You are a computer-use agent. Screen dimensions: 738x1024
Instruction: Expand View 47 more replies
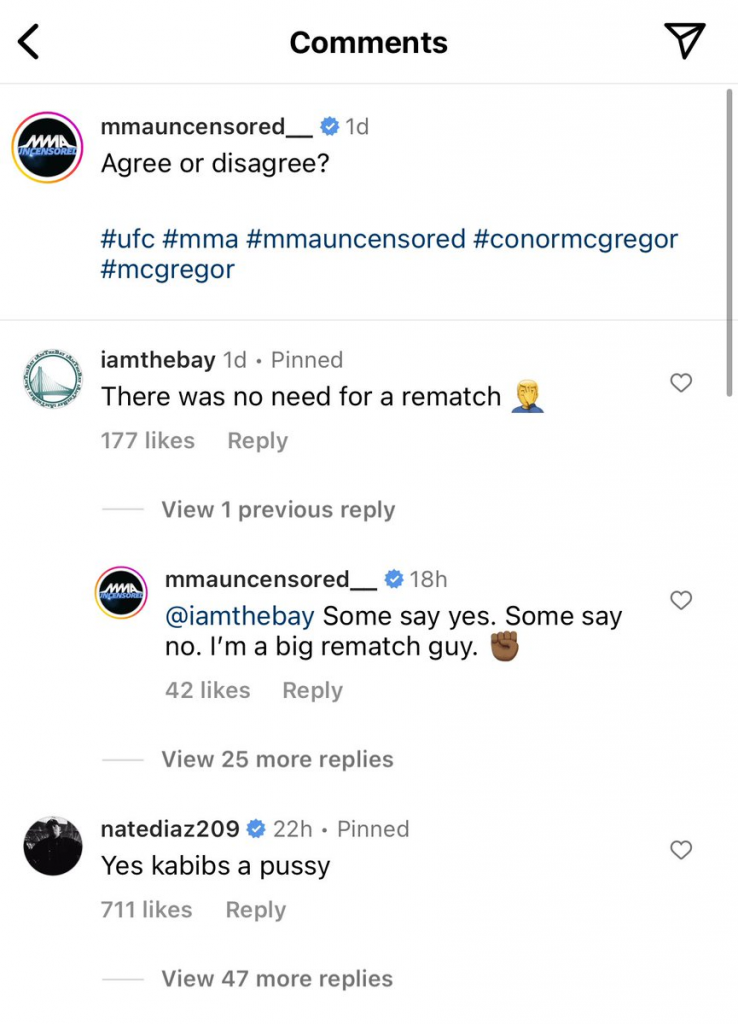tap(277, 979)
